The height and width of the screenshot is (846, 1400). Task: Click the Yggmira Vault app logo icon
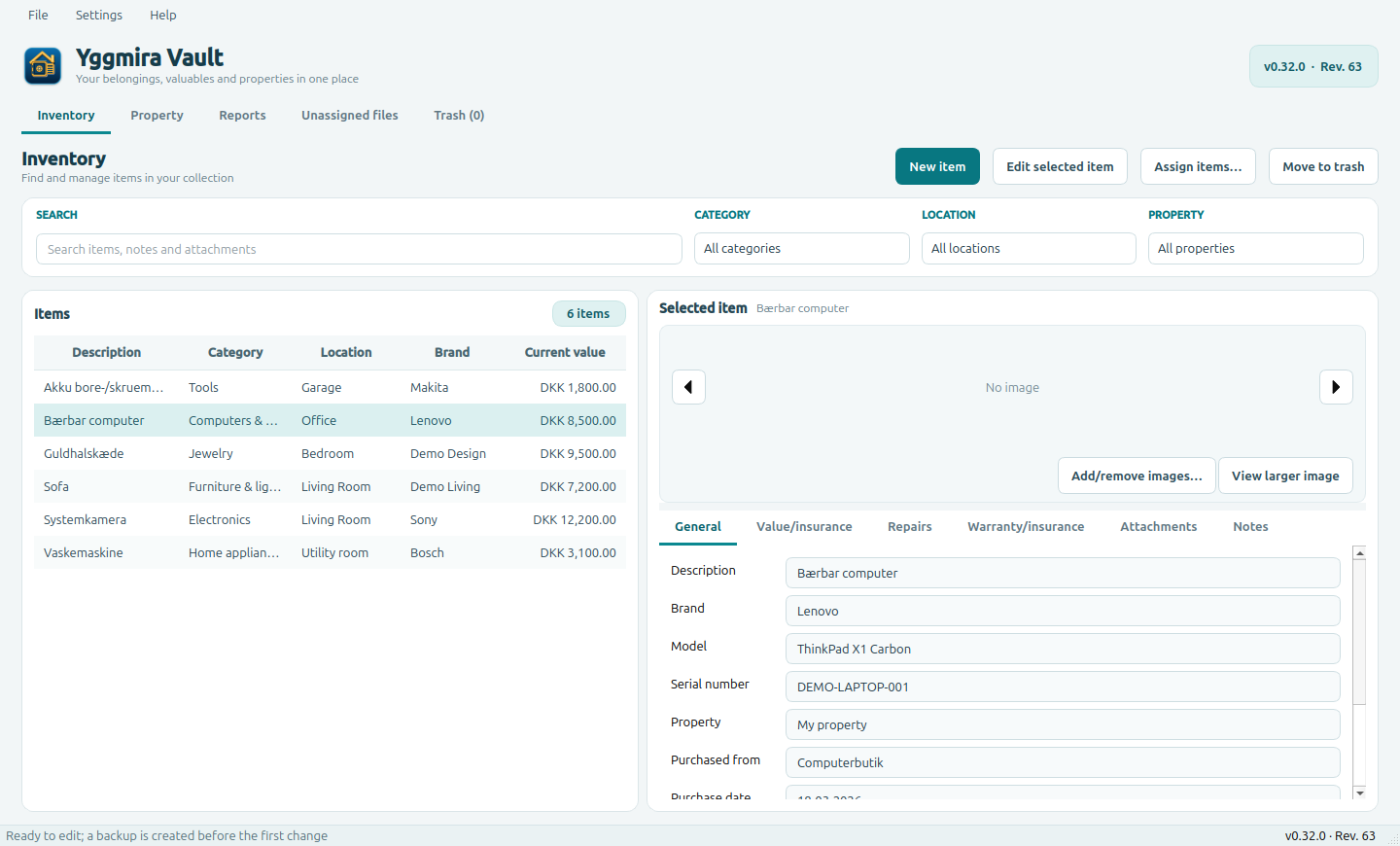coord(43,66)
